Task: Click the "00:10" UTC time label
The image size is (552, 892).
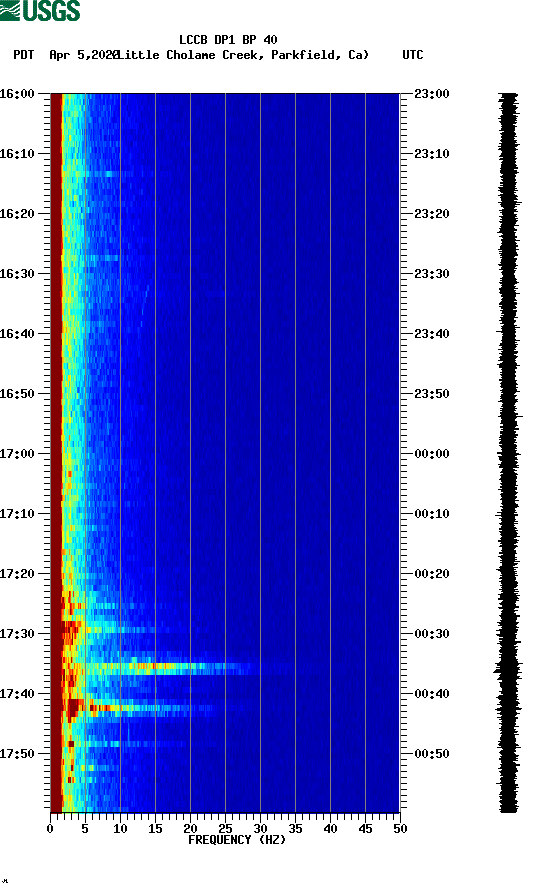Action: point(432,514)
